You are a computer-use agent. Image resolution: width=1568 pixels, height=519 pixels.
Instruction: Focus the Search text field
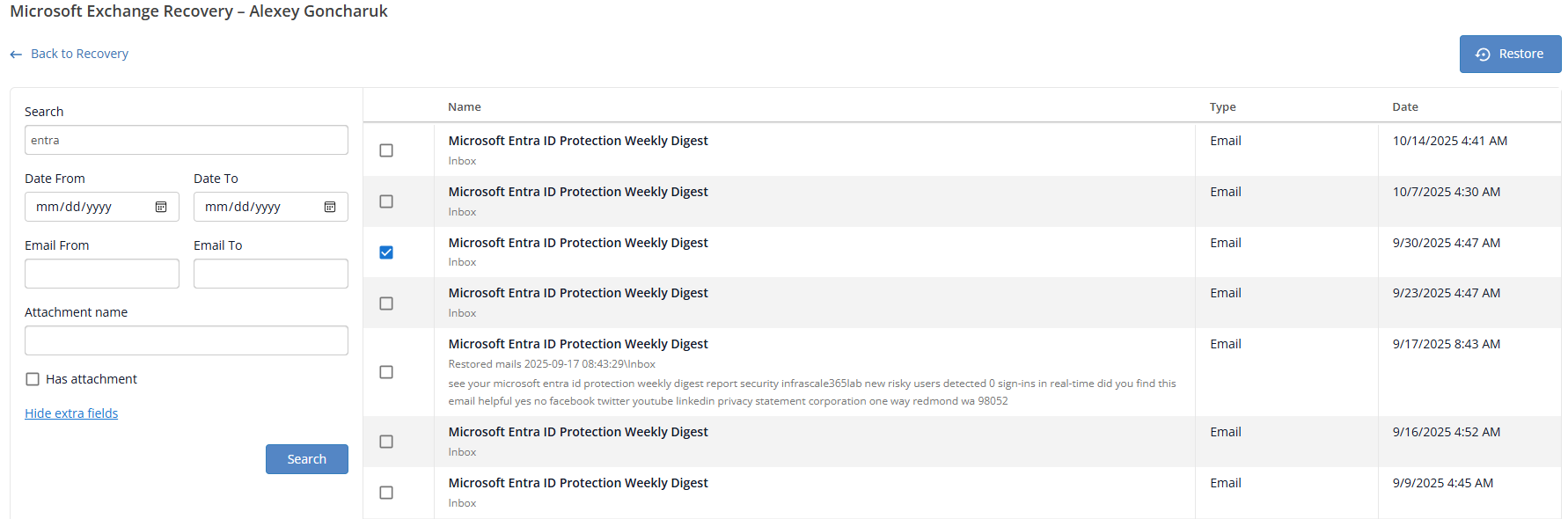coord(187,140)
